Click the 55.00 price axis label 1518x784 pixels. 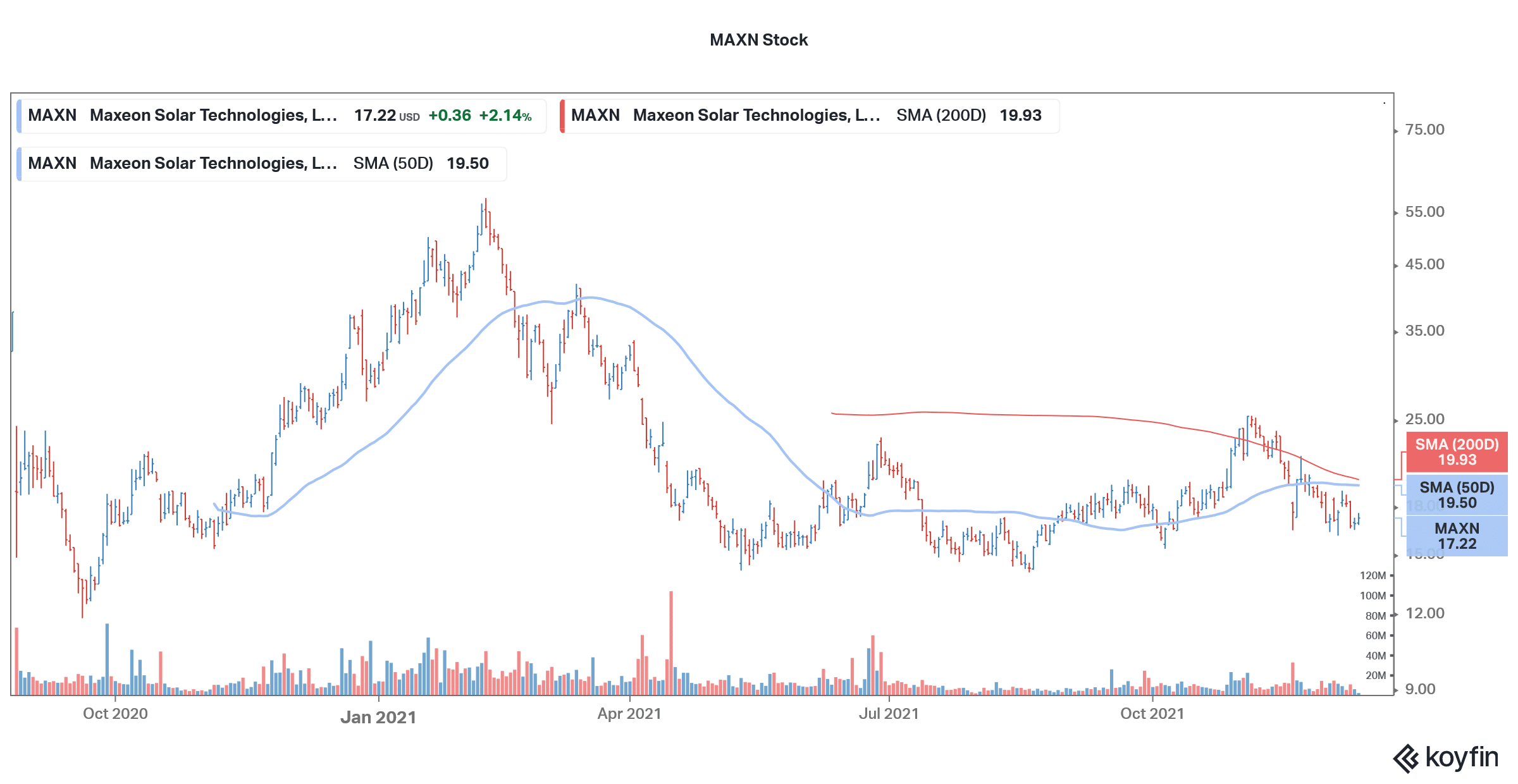point(1425,212)
